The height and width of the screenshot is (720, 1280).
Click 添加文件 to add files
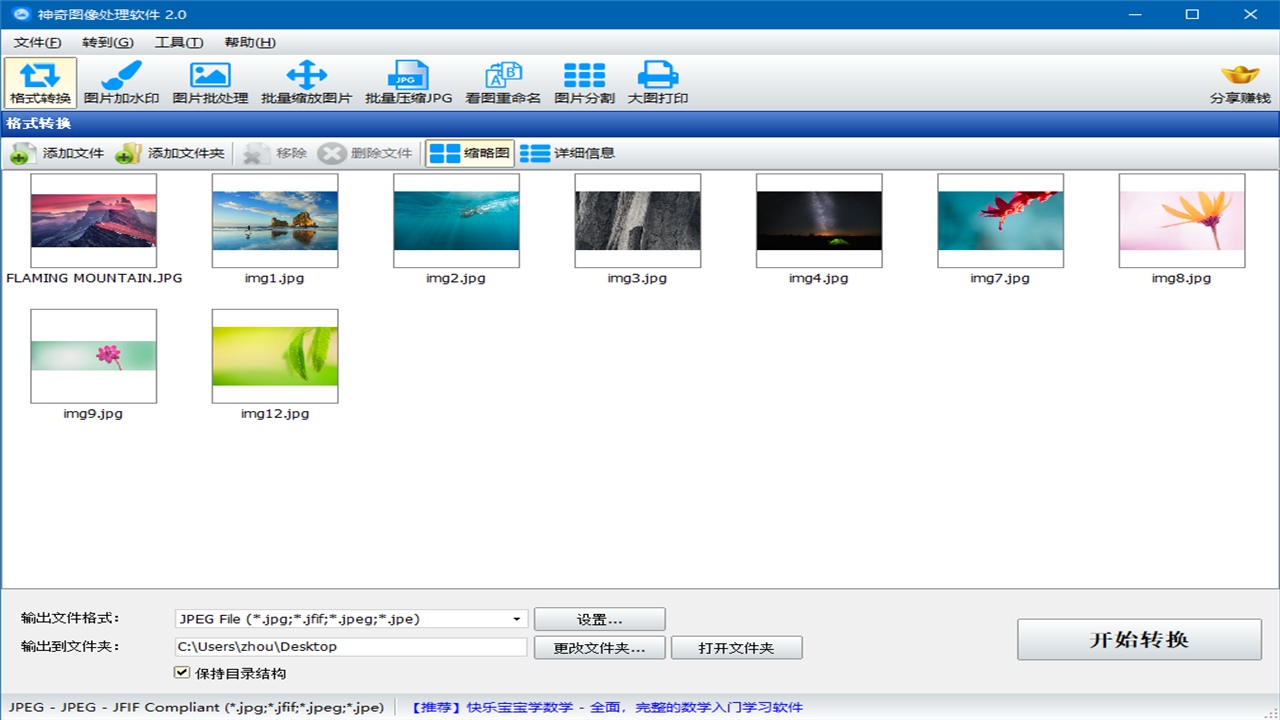click(58, 153)
